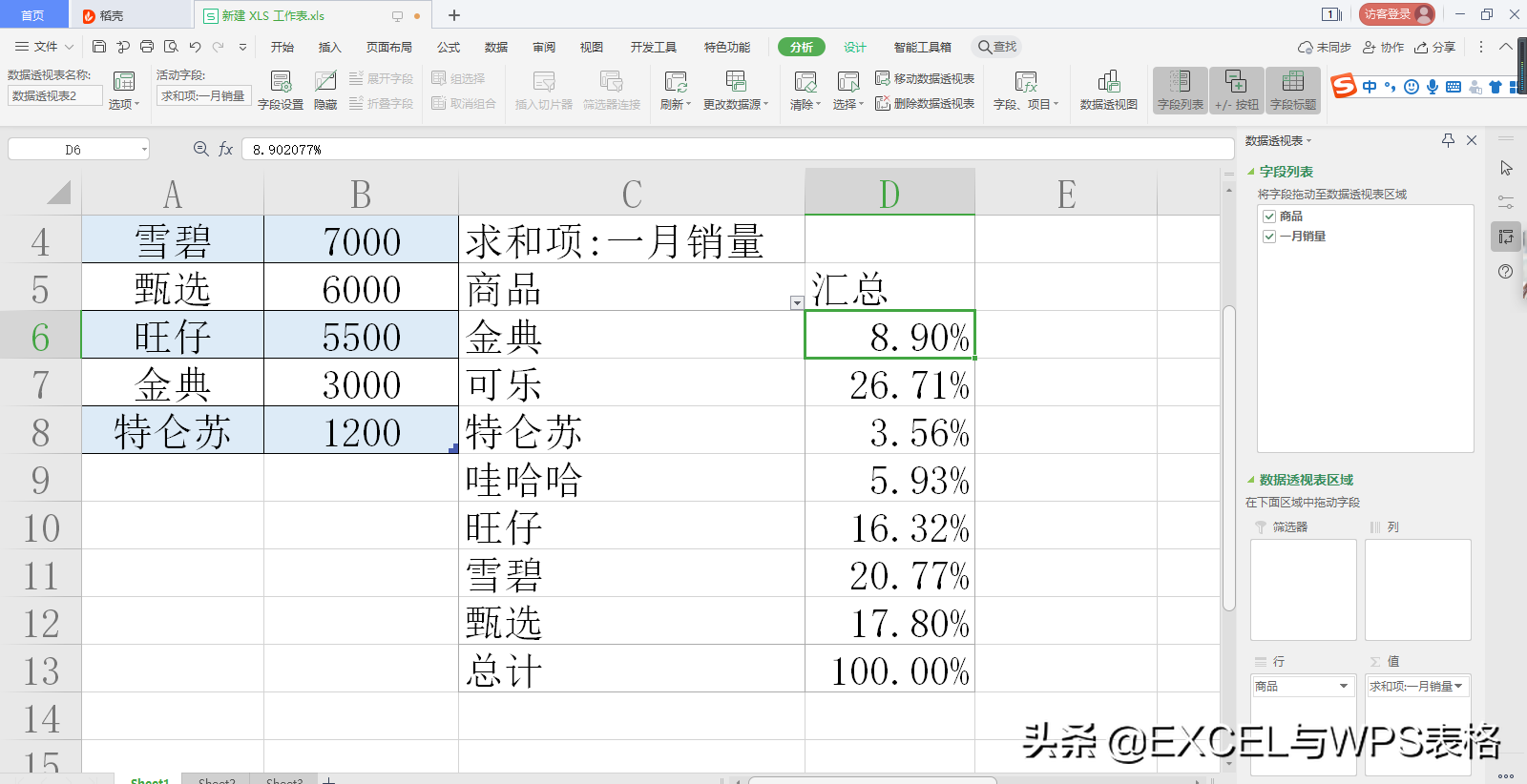Open the 商品 filter dropdown arrow in pivot header
This screenshot has height=784, width=1527.
[797, 302]
